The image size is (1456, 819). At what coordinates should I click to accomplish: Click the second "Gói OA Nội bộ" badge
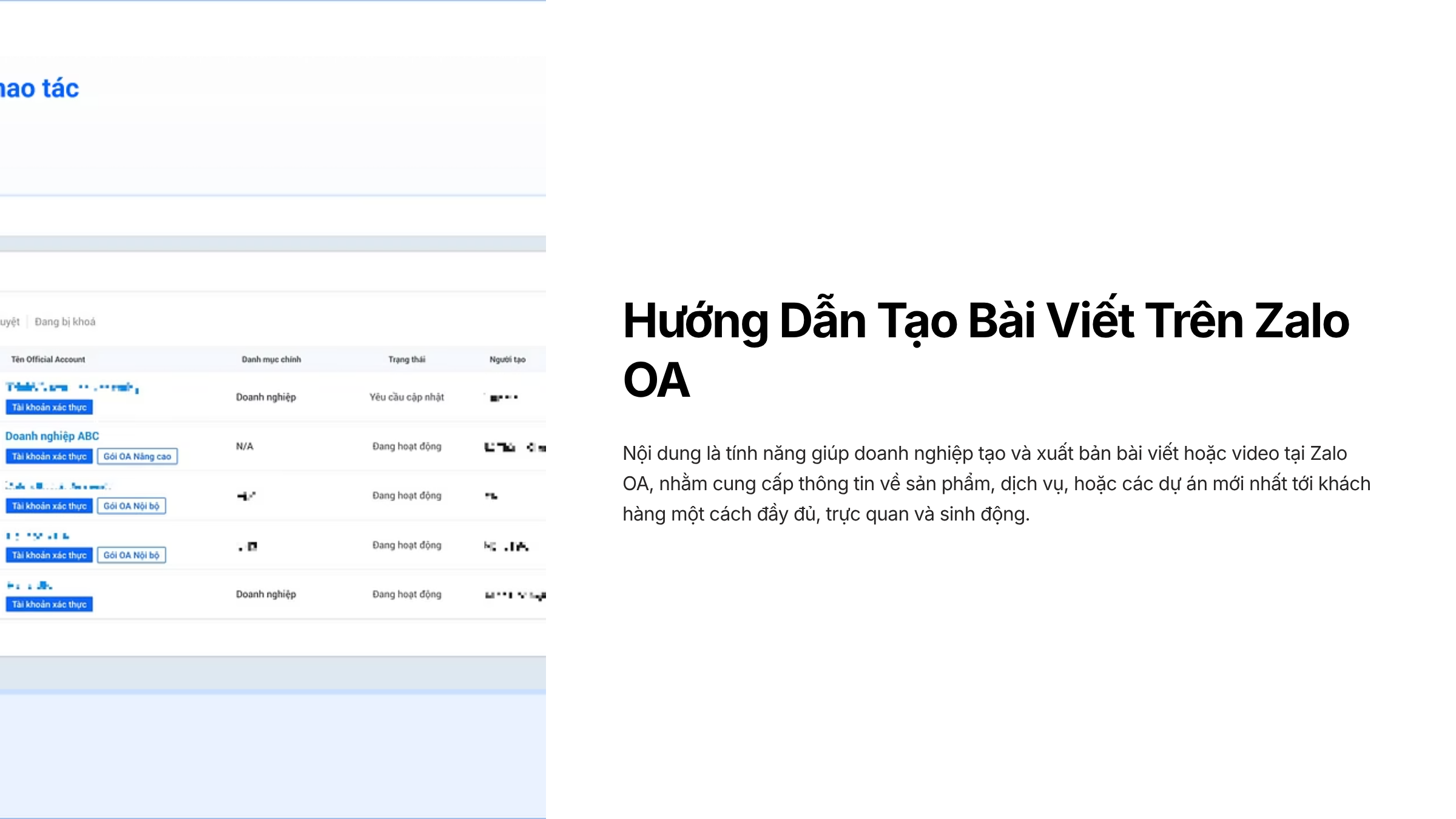pos(131,554)
